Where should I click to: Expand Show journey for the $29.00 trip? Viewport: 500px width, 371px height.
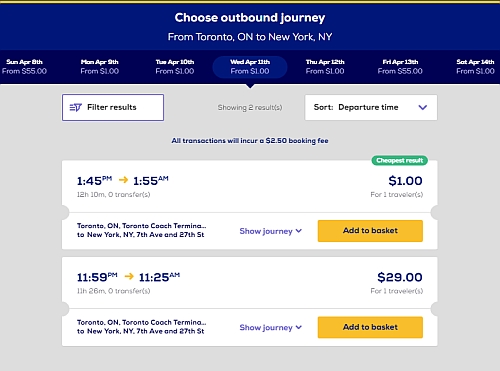(x=271, y=327)
